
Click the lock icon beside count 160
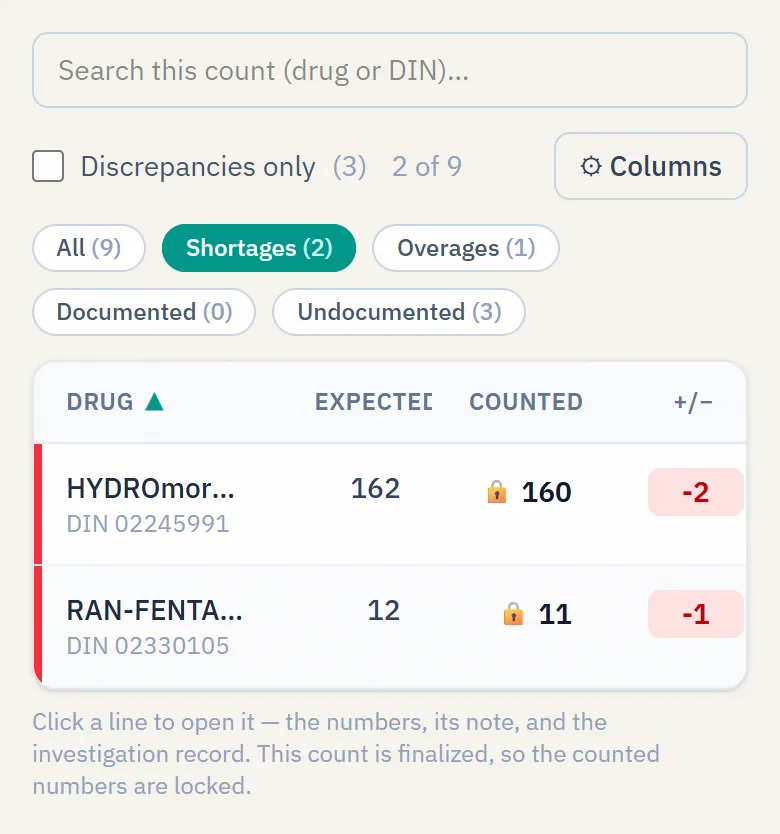[x=497, y=491]
